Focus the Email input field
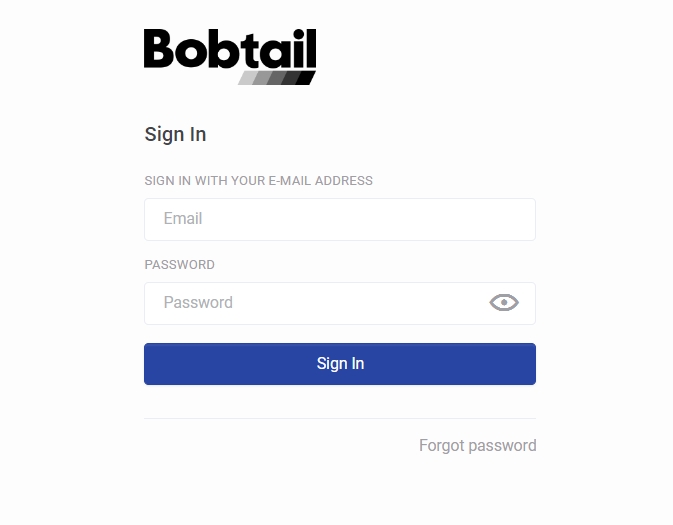673x525 pixels. pyautogui.click(x=340, y=219)
